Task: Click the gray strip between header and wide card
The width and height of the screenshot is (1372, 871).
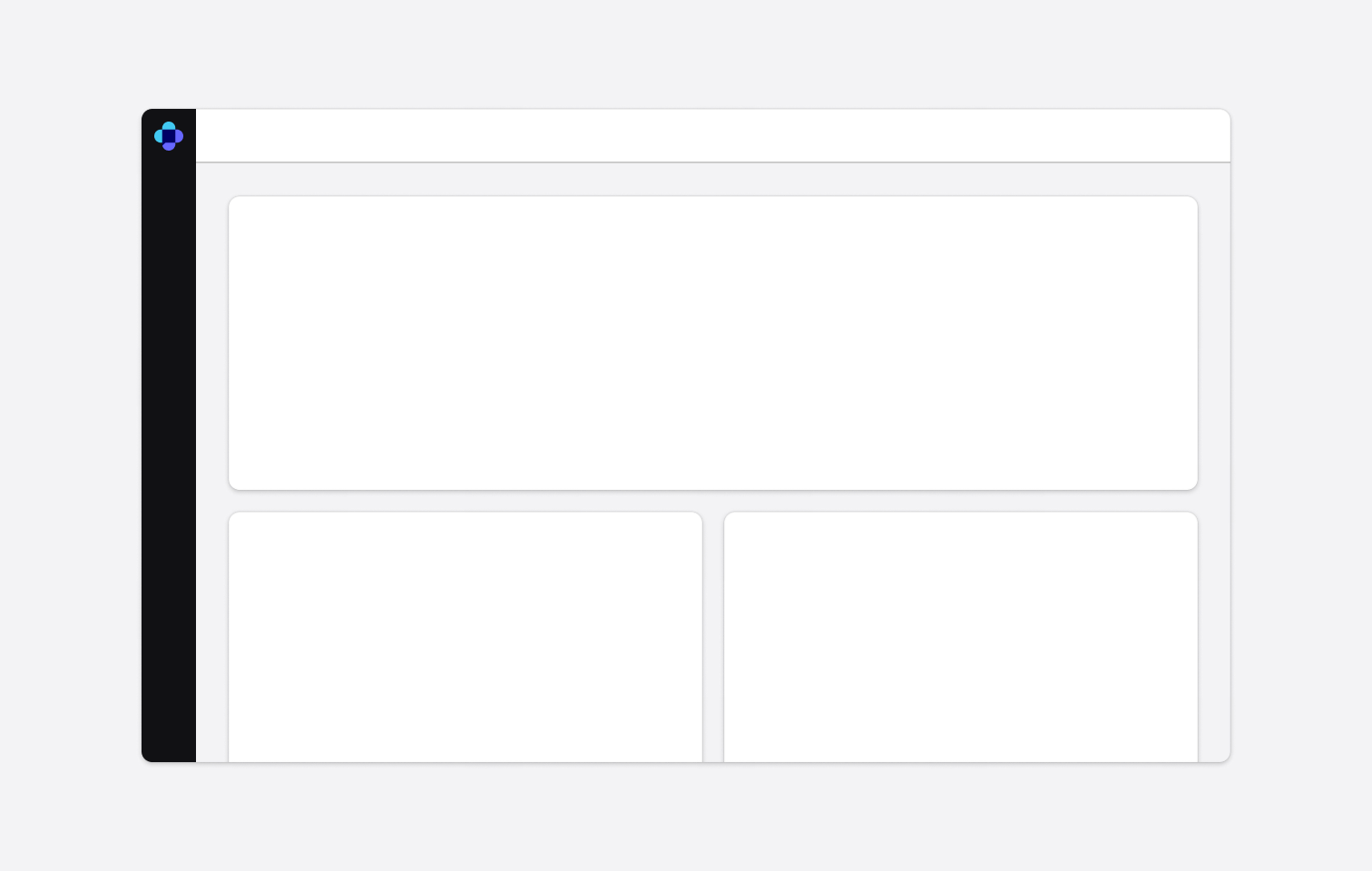Action: 712,180
